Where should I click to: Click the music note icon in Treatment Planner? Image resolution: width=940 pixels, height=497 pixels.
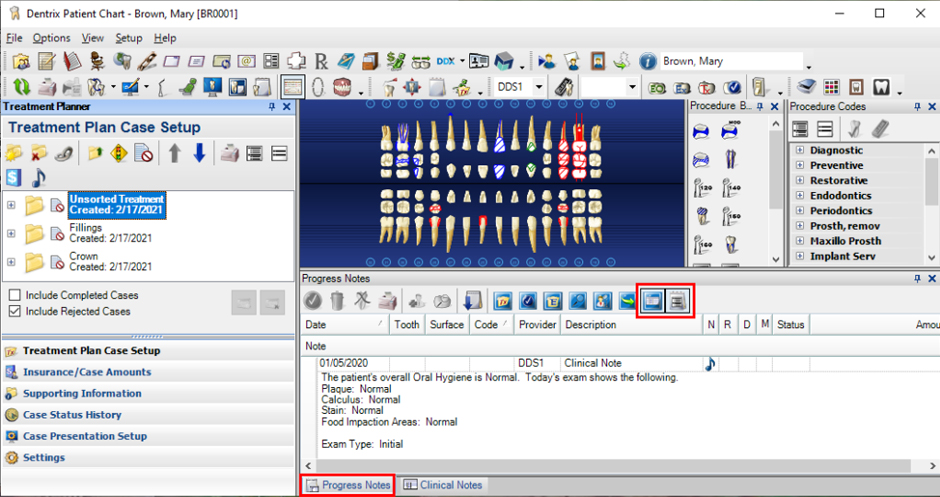39,177
